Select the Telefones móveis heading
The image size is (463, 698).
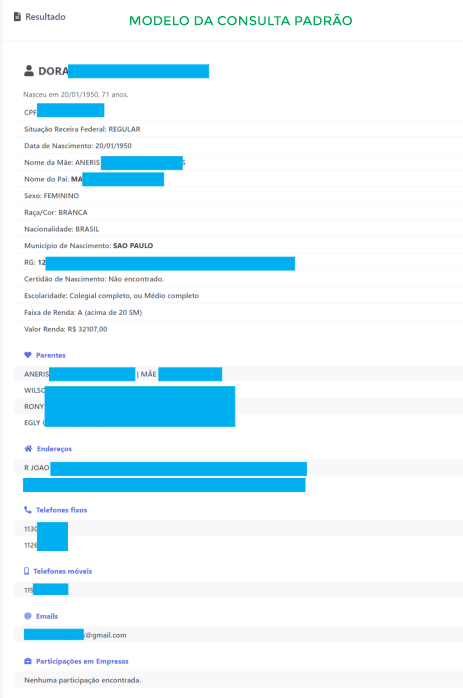click(63, 571)
